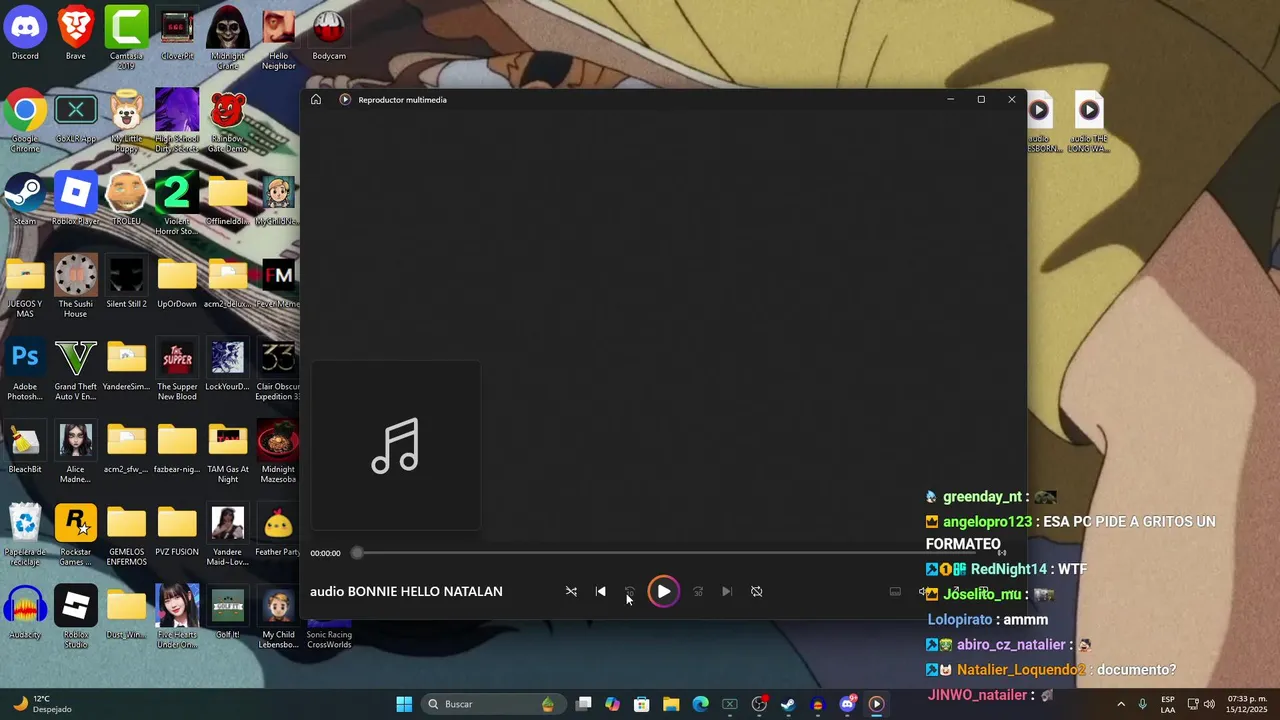The height and width of the screenshot is (720, 1280).
Task: Select PVZ FUSION folder
Action: [177, 530]
